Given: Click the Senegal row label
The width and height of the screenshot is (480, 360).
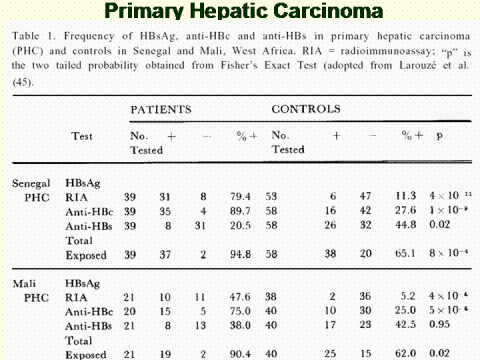Looking at the screenshot, I should tap(31, 183).
